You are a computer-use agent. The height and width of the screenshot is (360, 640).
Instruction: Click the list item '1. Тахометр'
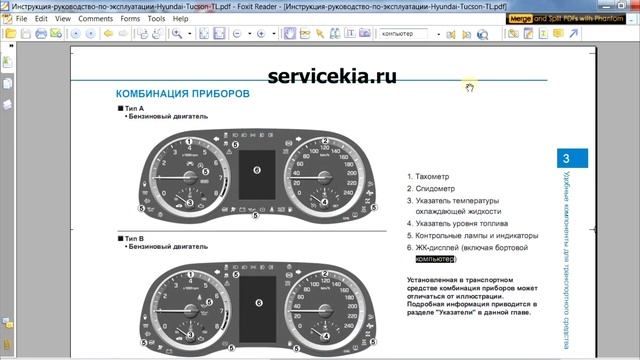[428, 177]
